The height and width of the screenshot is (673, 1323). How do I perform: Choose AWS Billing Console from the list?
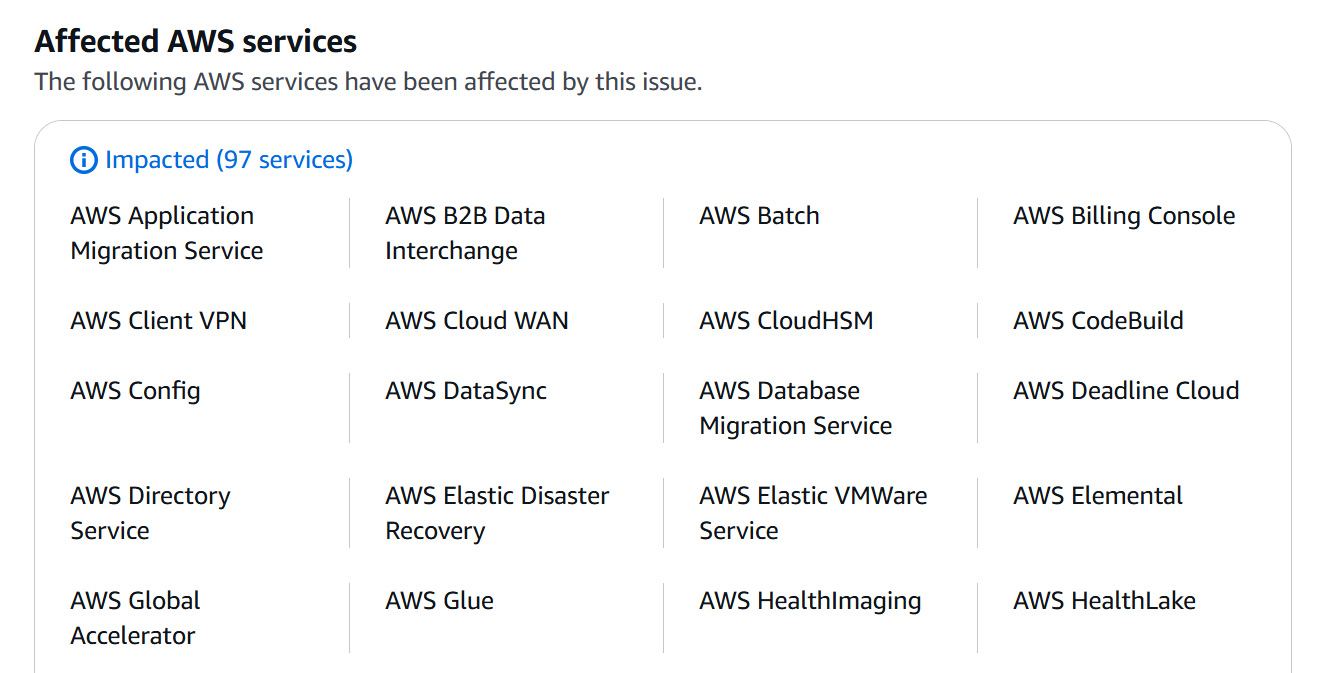[1124, 216]
